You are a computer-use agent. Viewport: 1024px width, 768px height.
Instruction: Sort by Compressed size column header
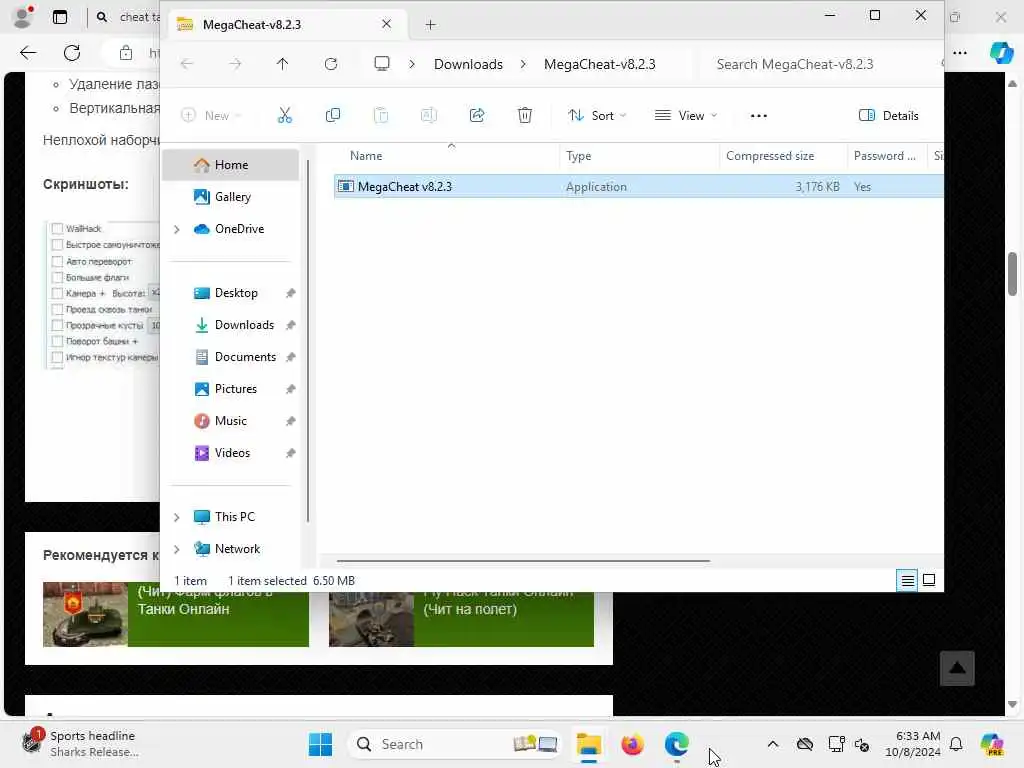pyautogui.click(x=782, y=155)
